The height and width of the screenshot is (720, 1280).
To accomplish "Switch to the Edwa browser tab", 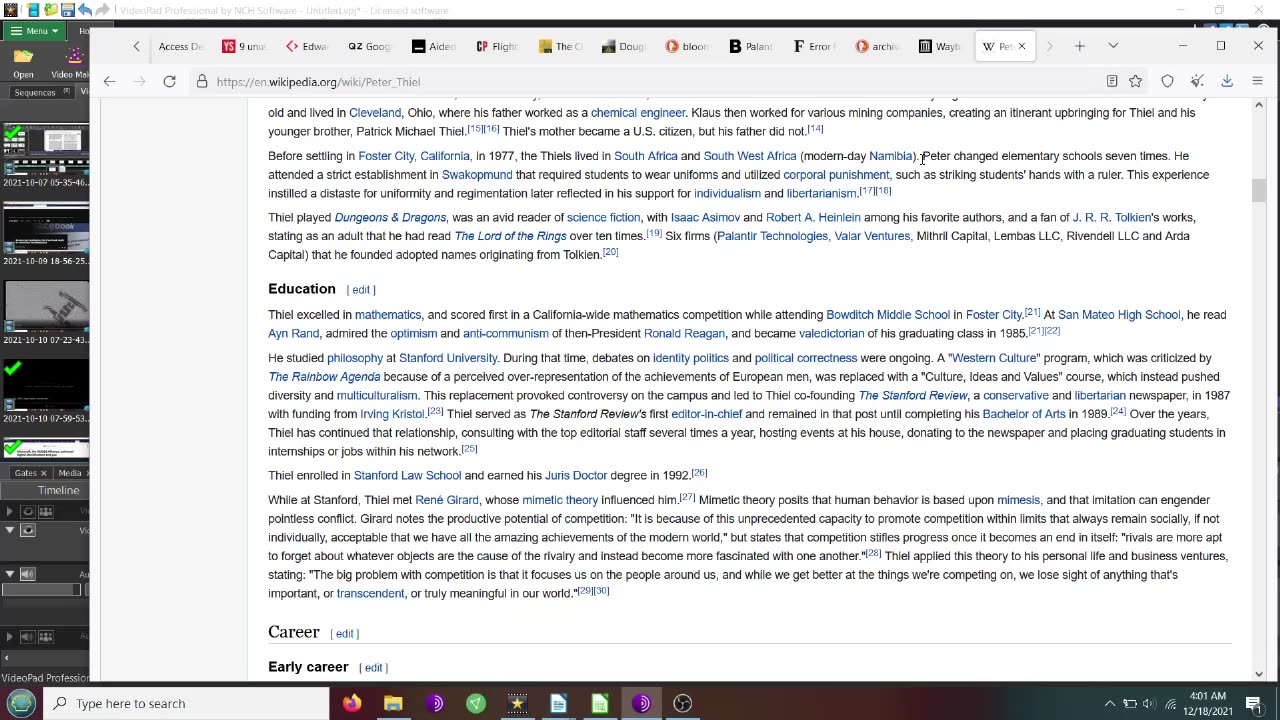I will [x=307, y=46].
